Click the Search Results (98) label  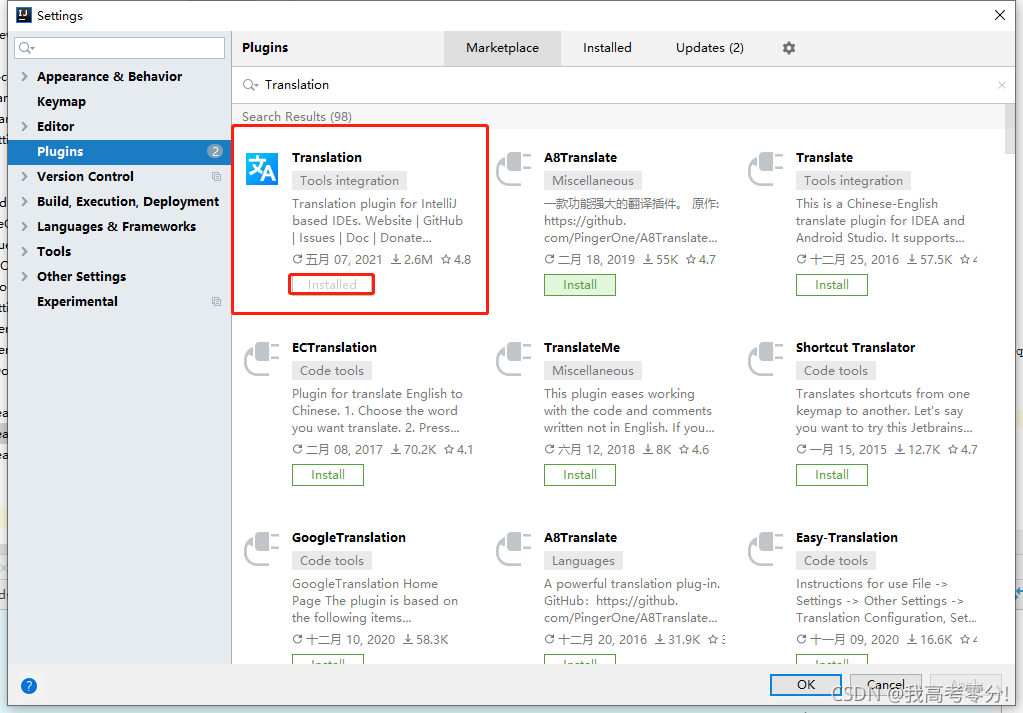click(x=296, y=117)
